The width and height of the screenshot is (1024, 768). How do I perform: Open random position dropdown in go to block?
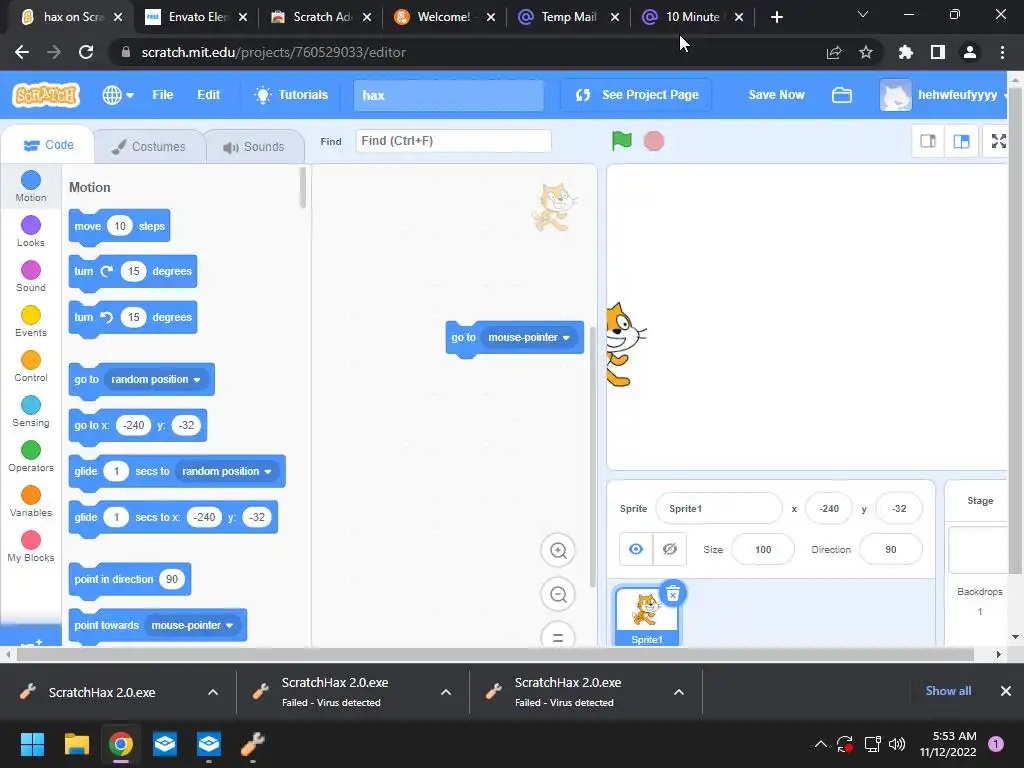pos(155,379)
